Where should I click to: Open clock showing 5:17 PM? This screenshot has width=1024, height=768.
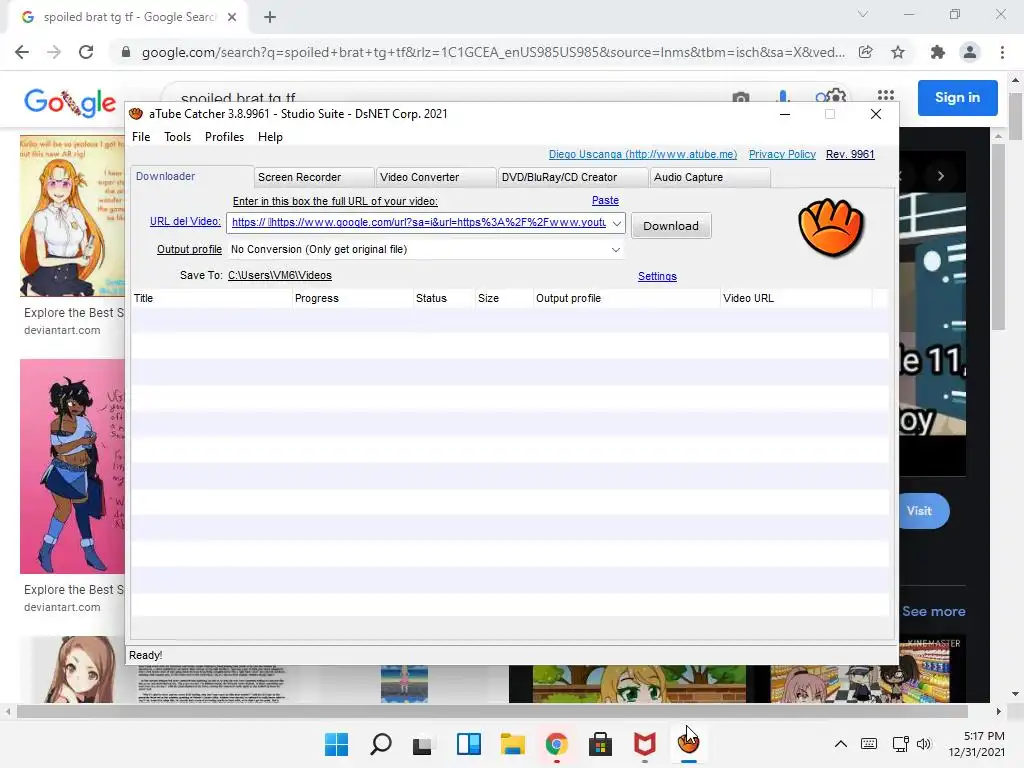977,744
